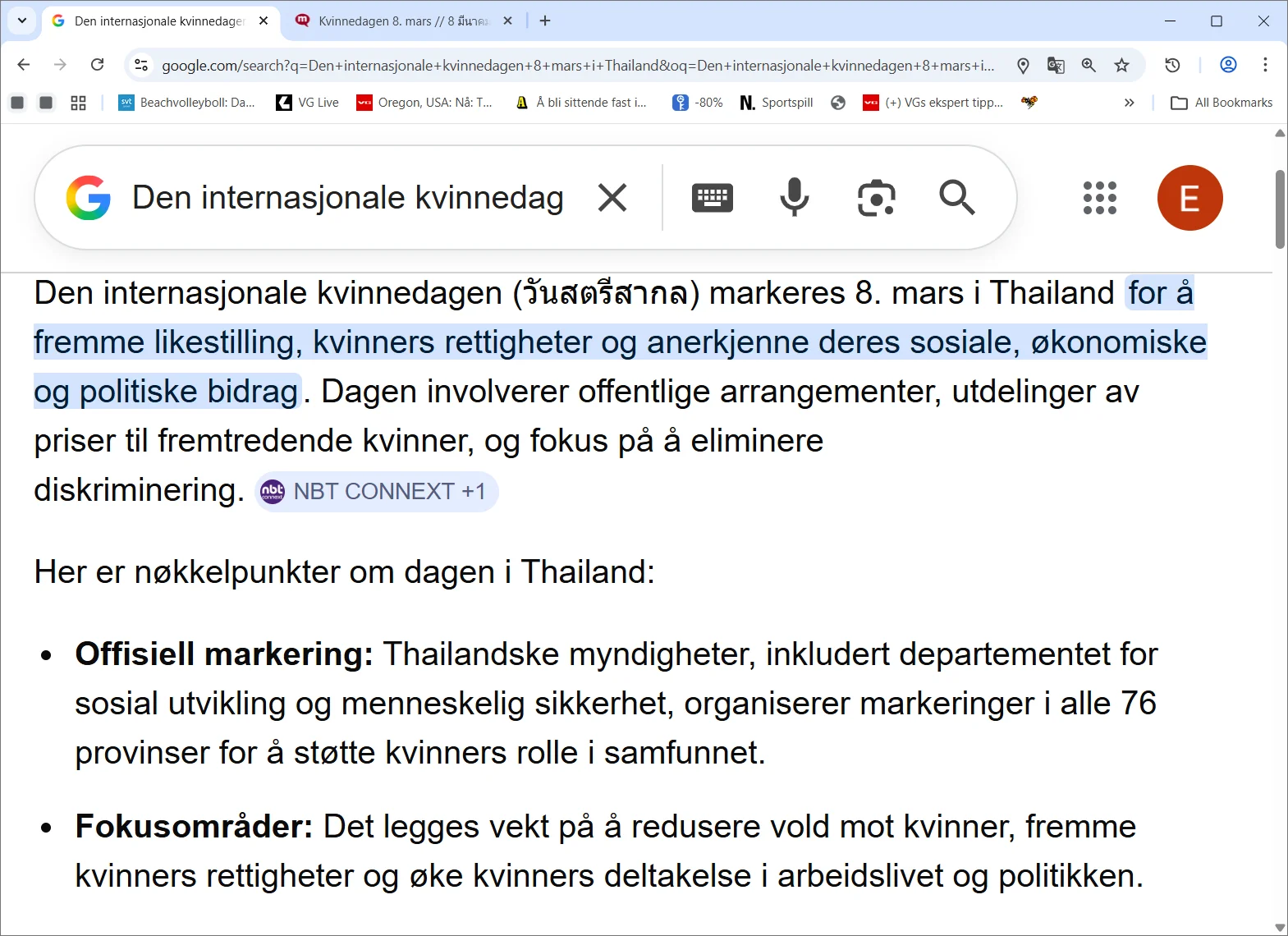This screenshot has height=936, width=1288.
Task: Open first gray square bookmark icon
Action: 17,103
